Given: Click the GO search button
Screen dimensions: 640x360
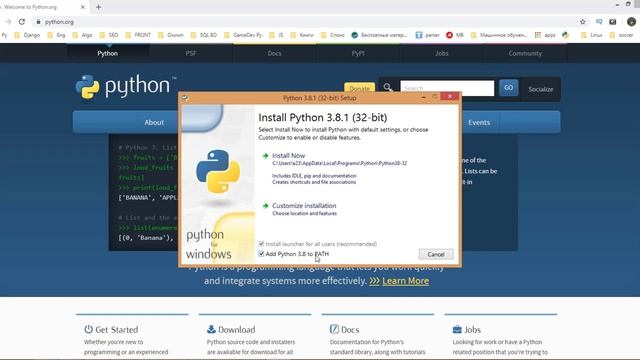Looking at the screenshot, I should 508,88.
